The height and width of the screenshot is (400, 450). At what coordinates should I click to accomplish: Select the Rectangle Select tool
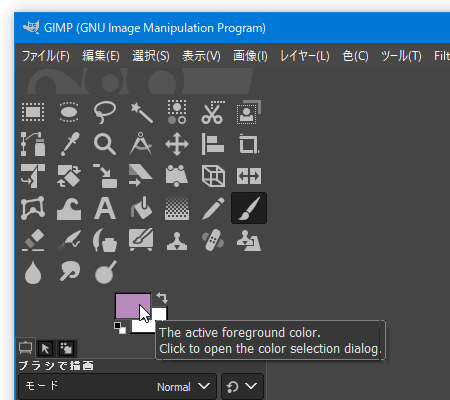(x=33, y=112)
